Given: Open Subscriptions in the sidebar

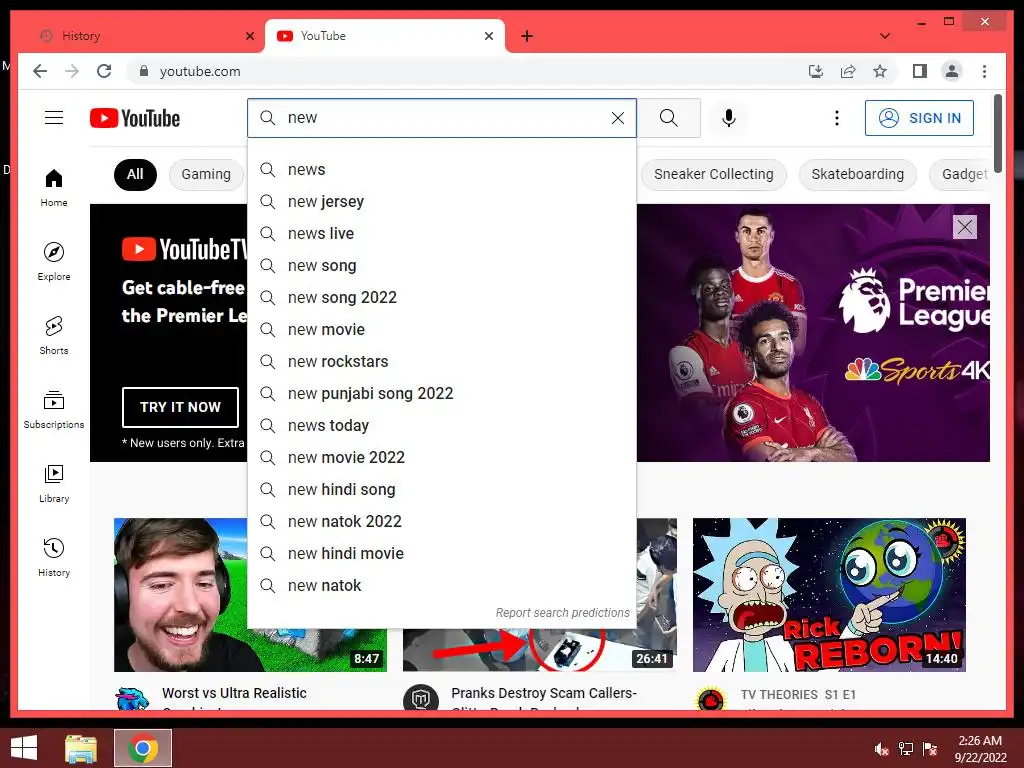Looking at the screenshot, I should pyautogui.click(x=54, y=409).
